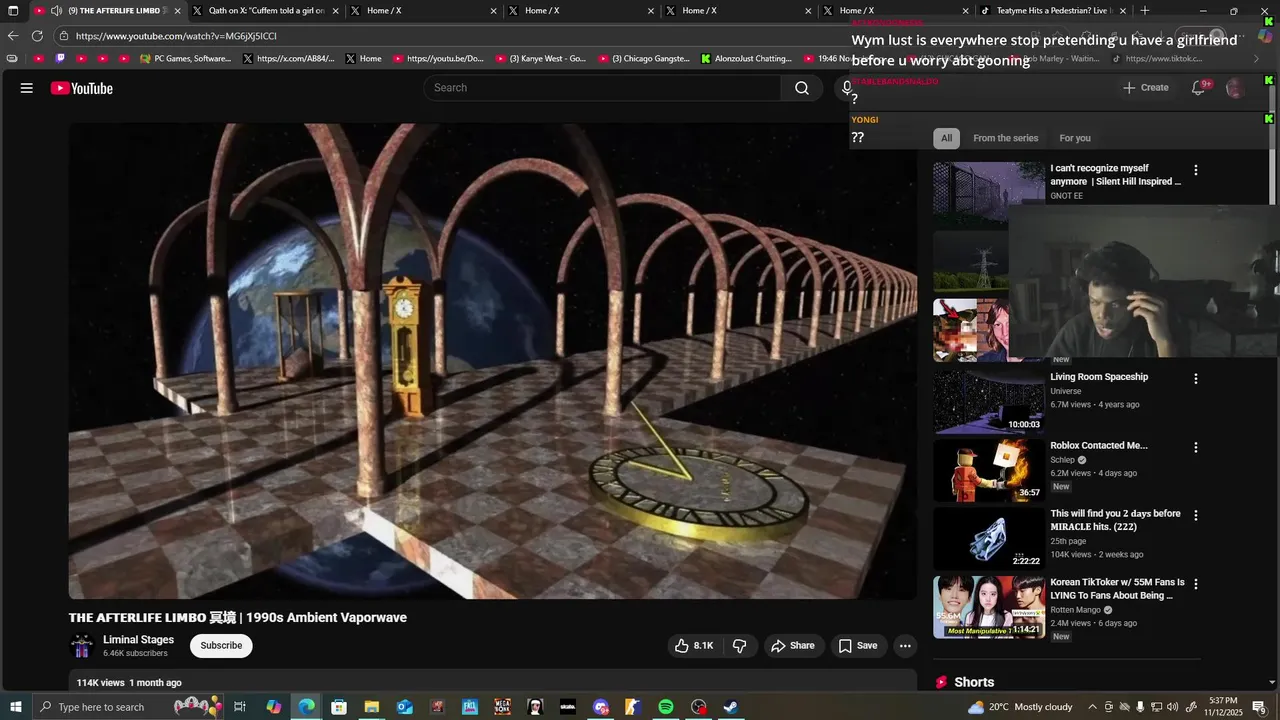Show hidden system tray icons

click(x=1093, y=707)
